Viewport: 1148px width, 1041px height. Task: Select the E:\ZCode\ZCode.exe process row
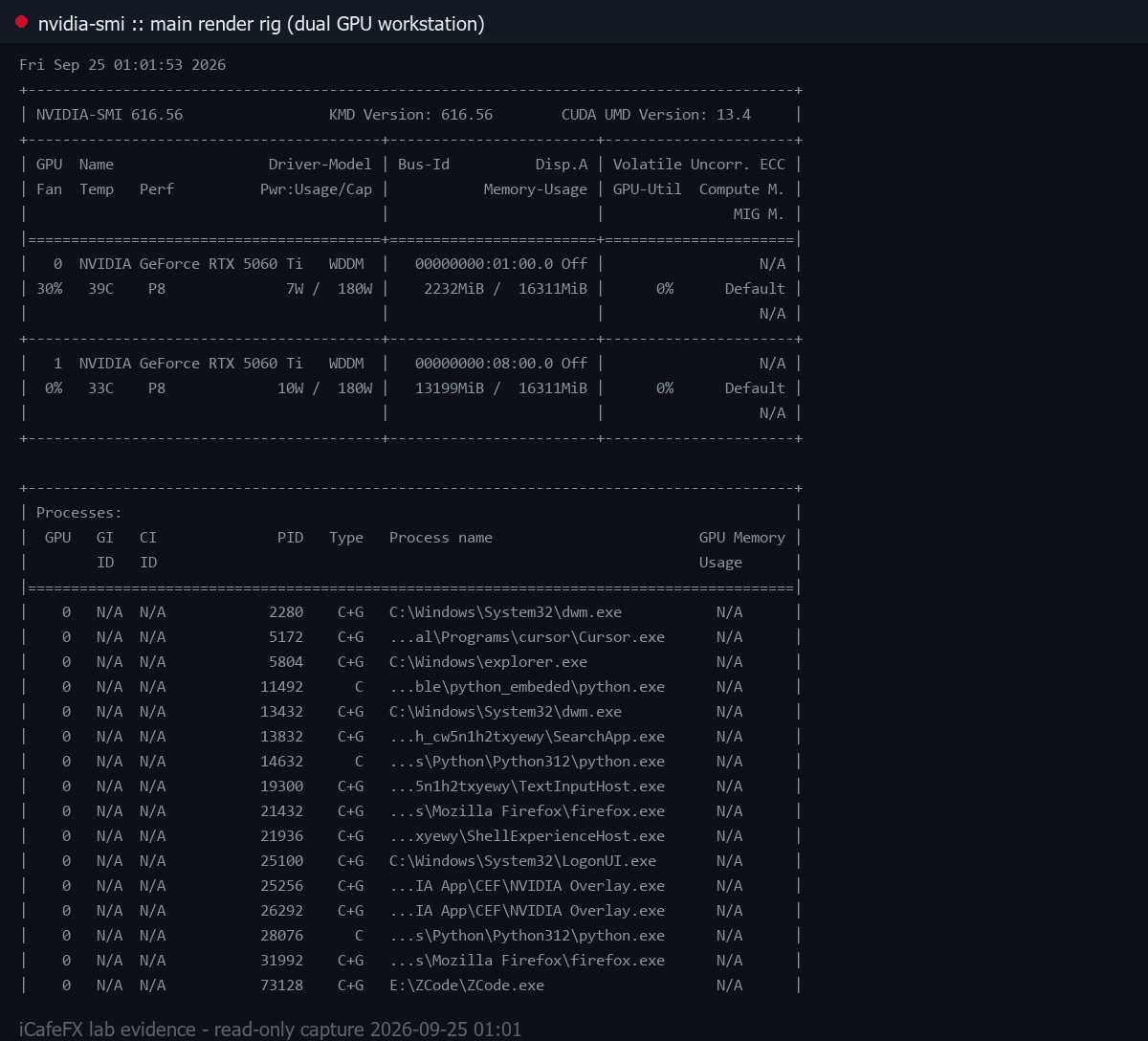(x=411, y=986)
